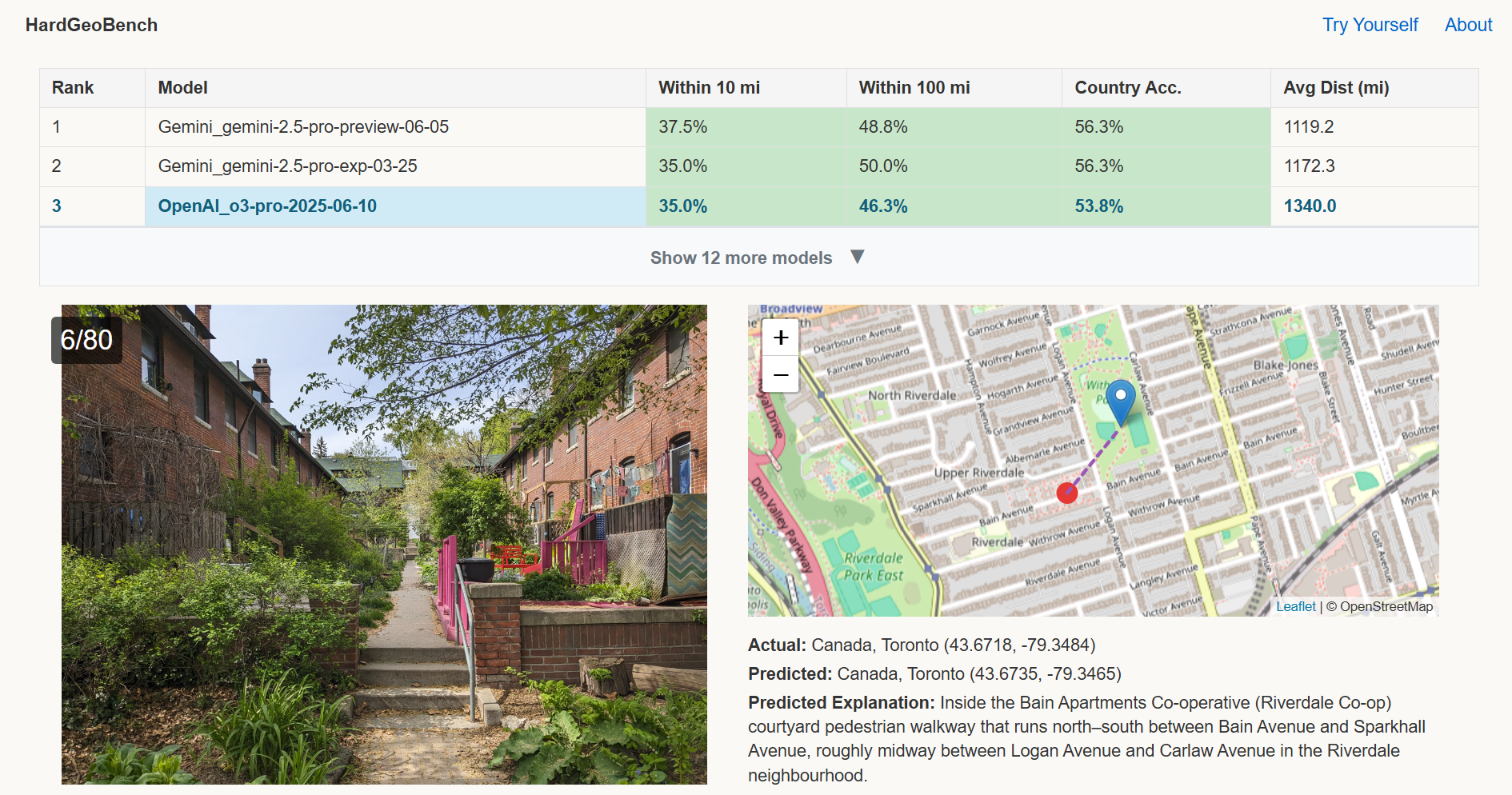Select the Gemini 2.5 pro exp 03-25 row
Viewport: 1512px width, 795px height.
[287, 166]
